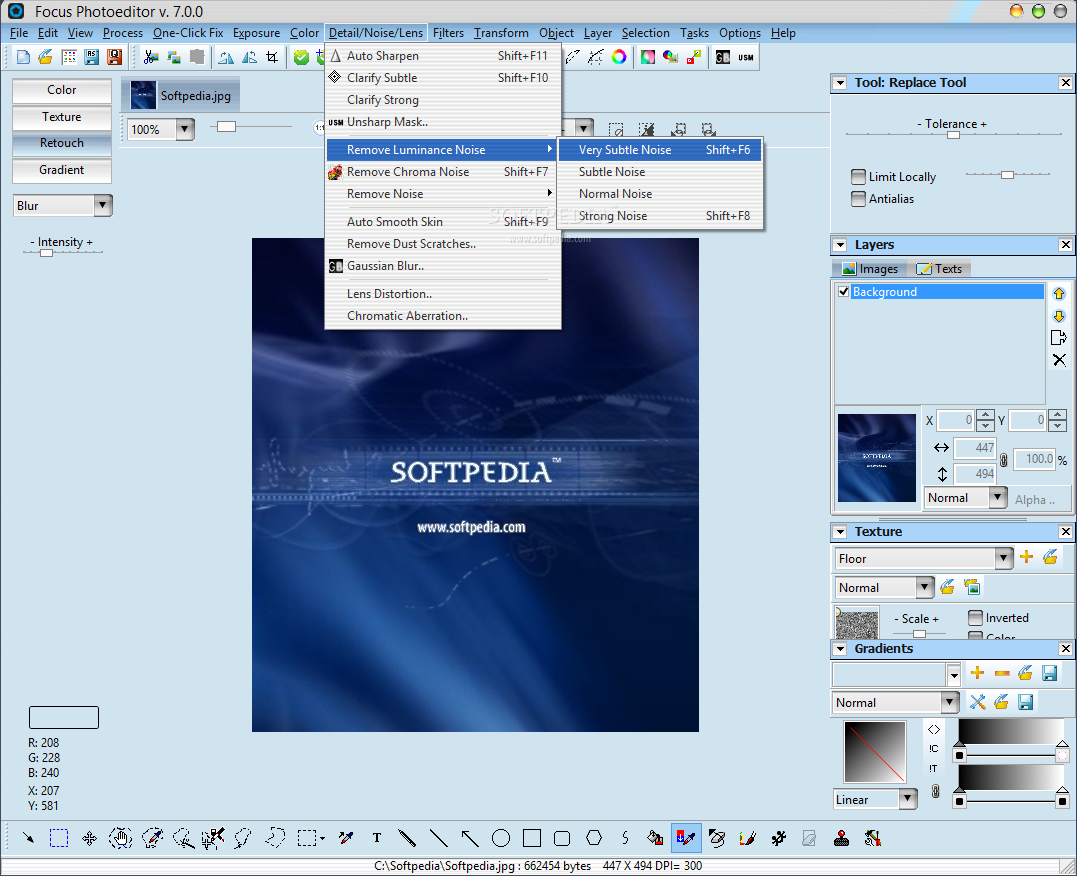This screenshot has height=876, width=1077.
Task: Open the Blur retouch mode dropdown
Action: point(102,205)
